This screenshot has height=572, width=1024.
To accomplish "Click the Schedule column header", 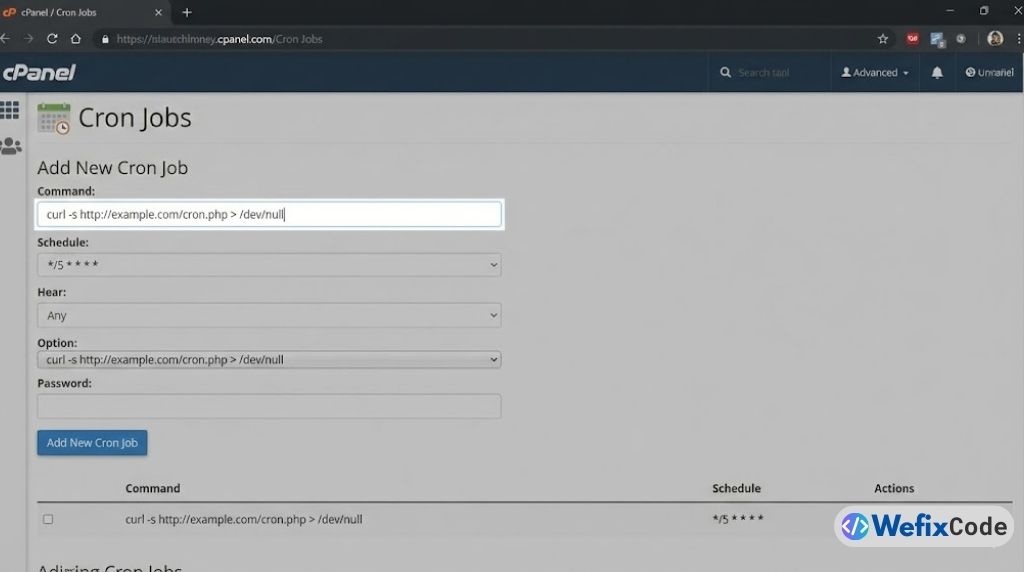I will coord(736,488).
